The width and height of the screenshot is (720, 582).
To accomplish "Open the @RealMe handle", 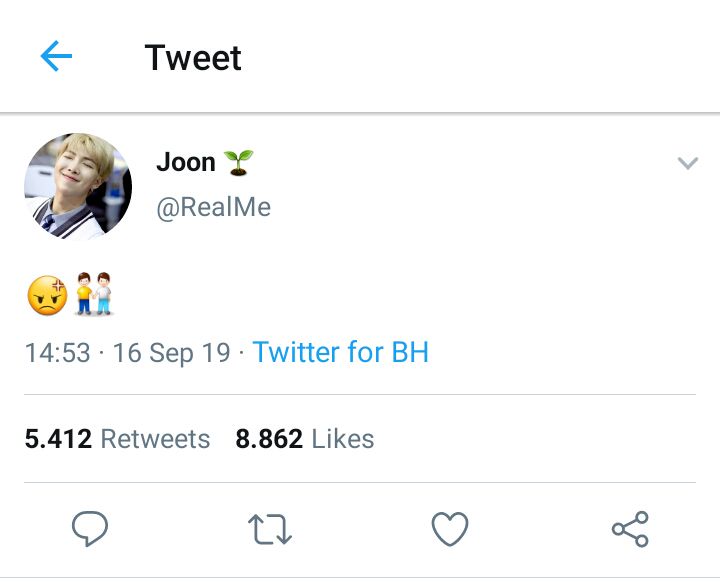I will (x=214, y=207).
